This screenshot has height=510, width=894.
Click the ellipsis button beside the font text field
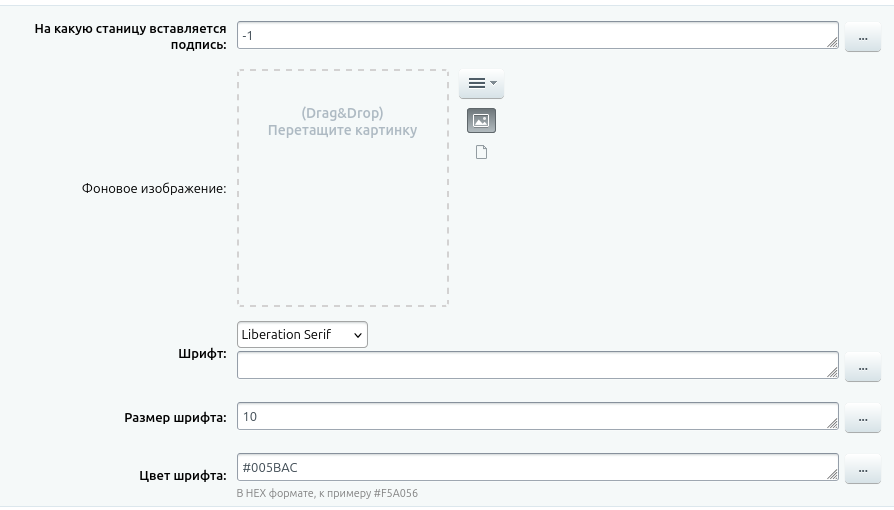click(x=863, y=368)
